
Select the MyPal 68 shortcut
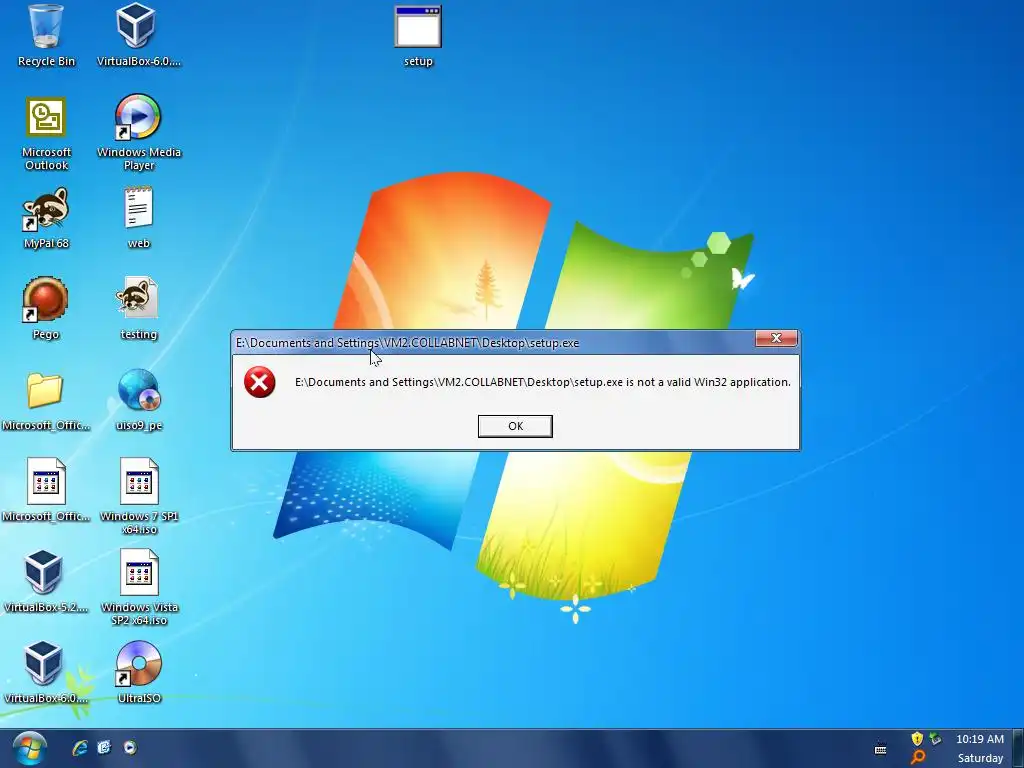tap(46, 217)
